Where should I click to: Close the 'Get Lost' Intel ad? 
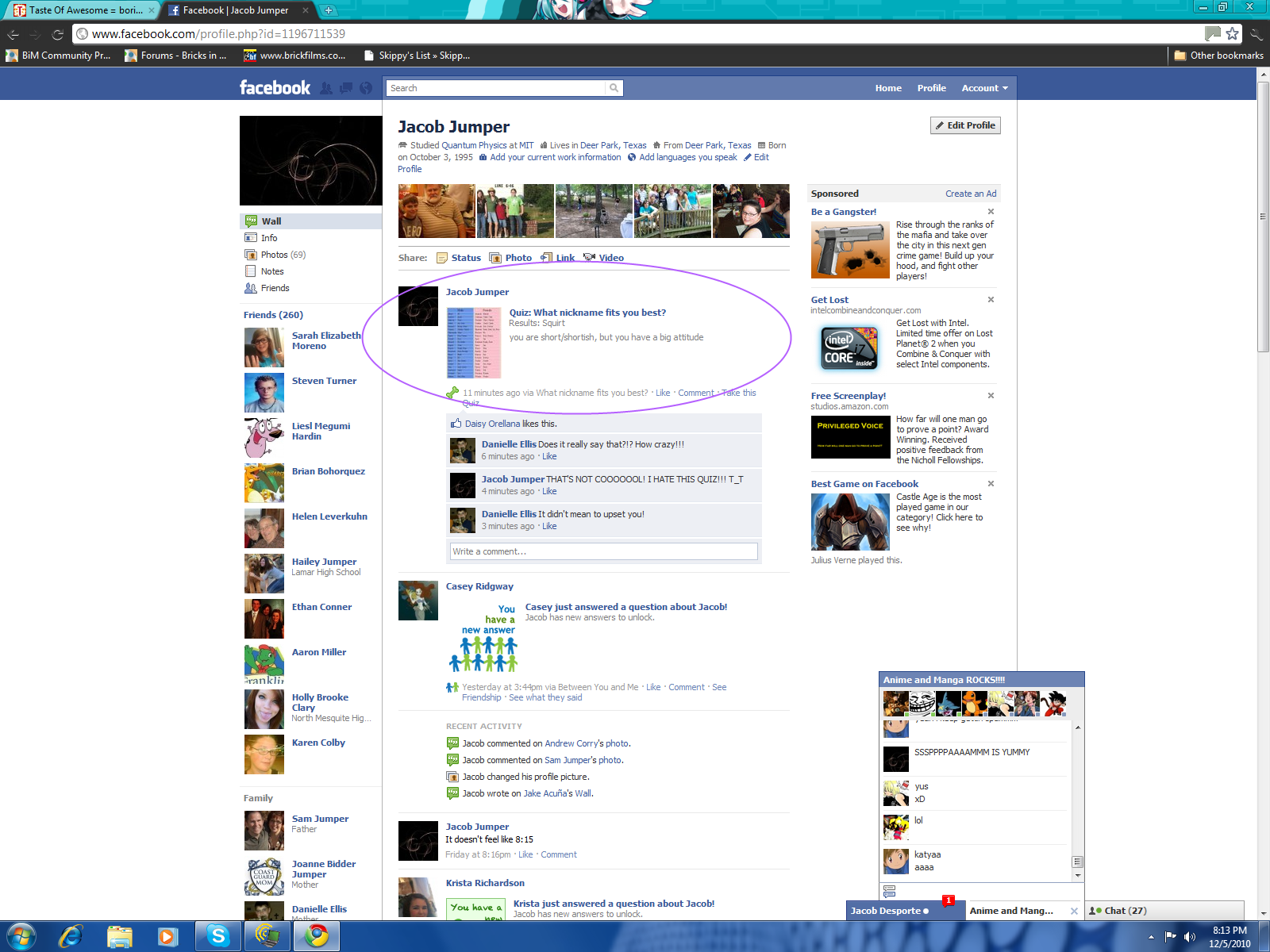pyautogui.click(x=991, y=300)
